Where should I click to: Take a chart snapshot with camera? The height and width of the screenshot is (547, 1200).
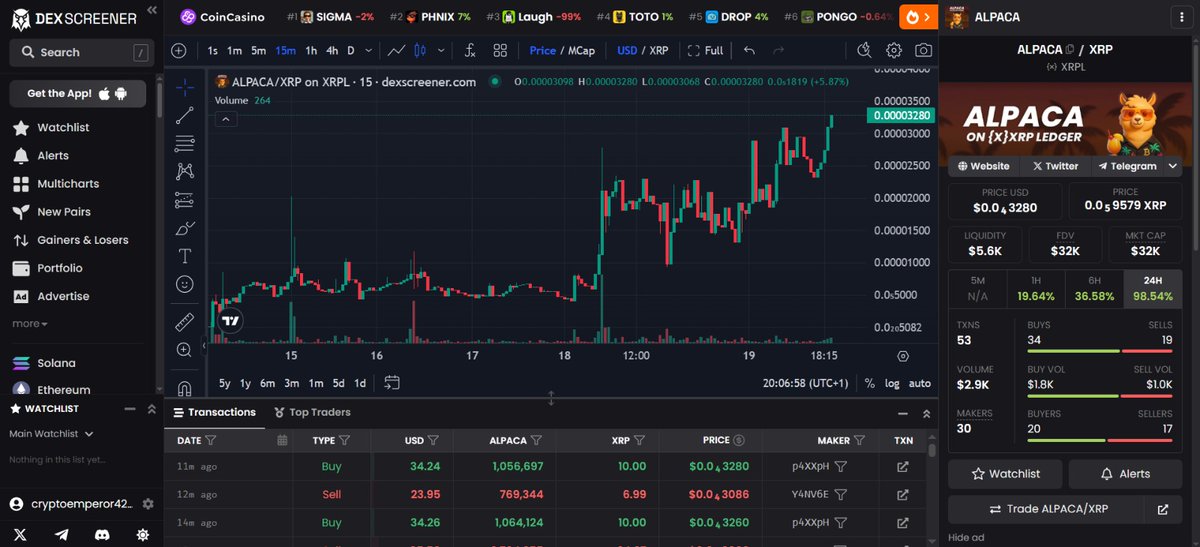(x=924, y=50)
